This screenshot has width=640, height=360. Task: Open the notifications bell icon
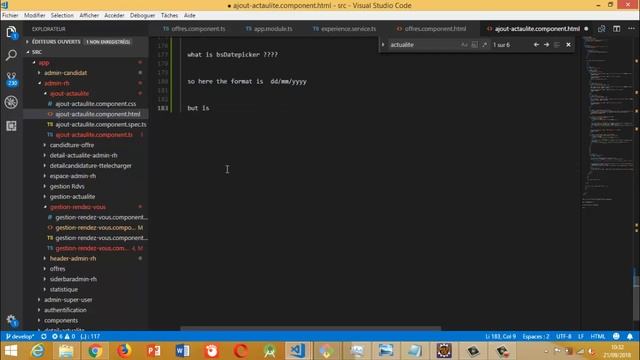pos(630,336)
